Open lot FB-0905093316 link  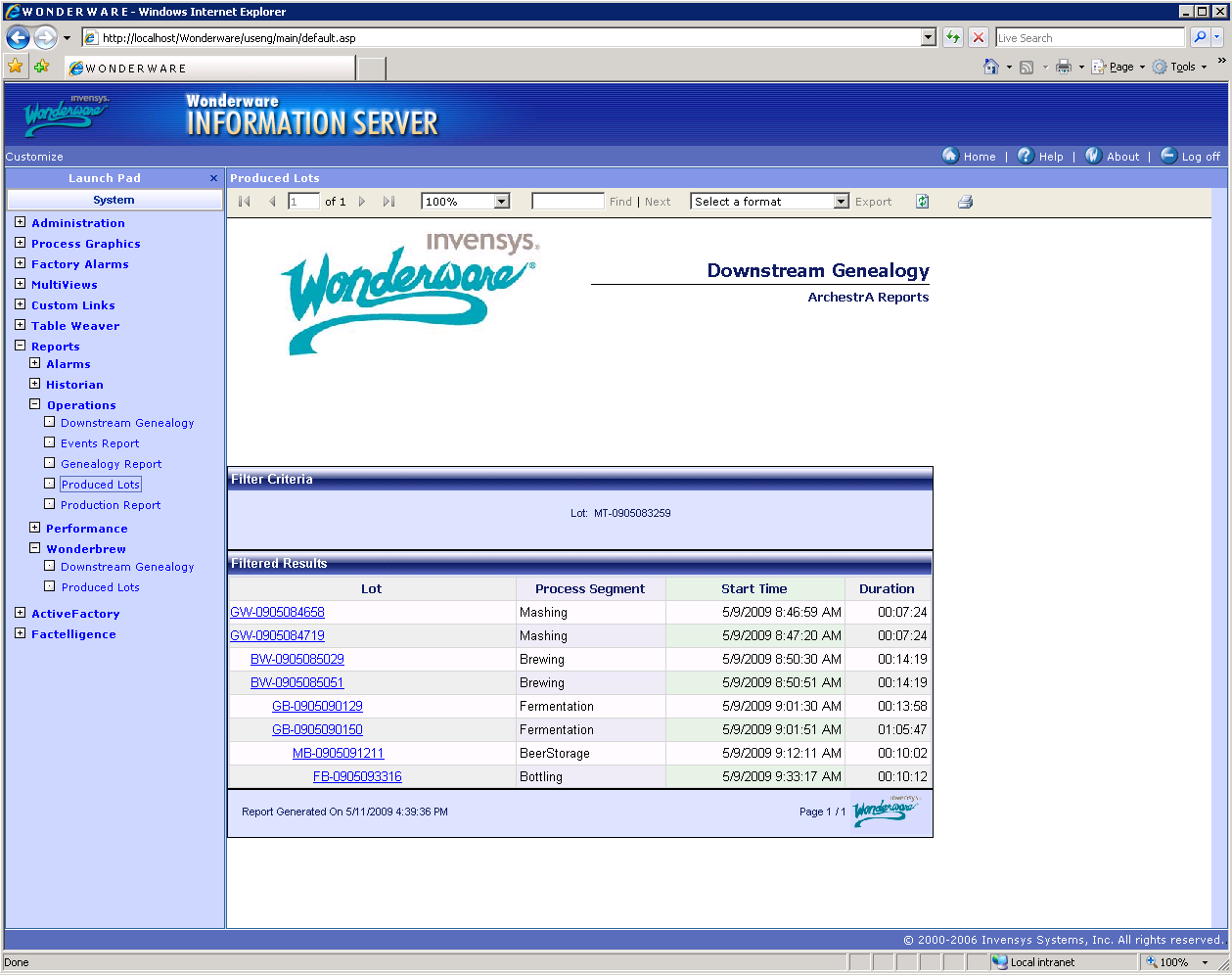[357, 776]
